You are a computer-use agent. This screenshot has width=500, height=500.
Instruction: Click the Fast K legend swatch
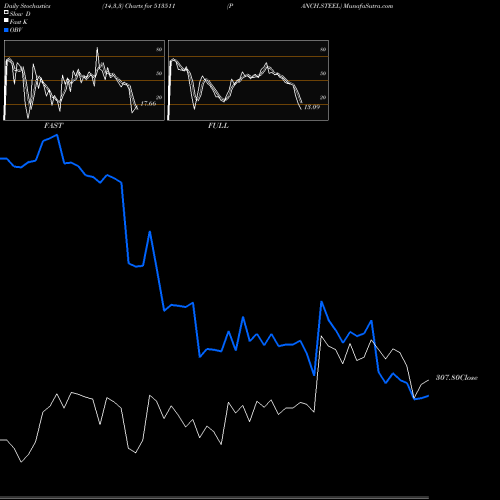pos(6,20)
